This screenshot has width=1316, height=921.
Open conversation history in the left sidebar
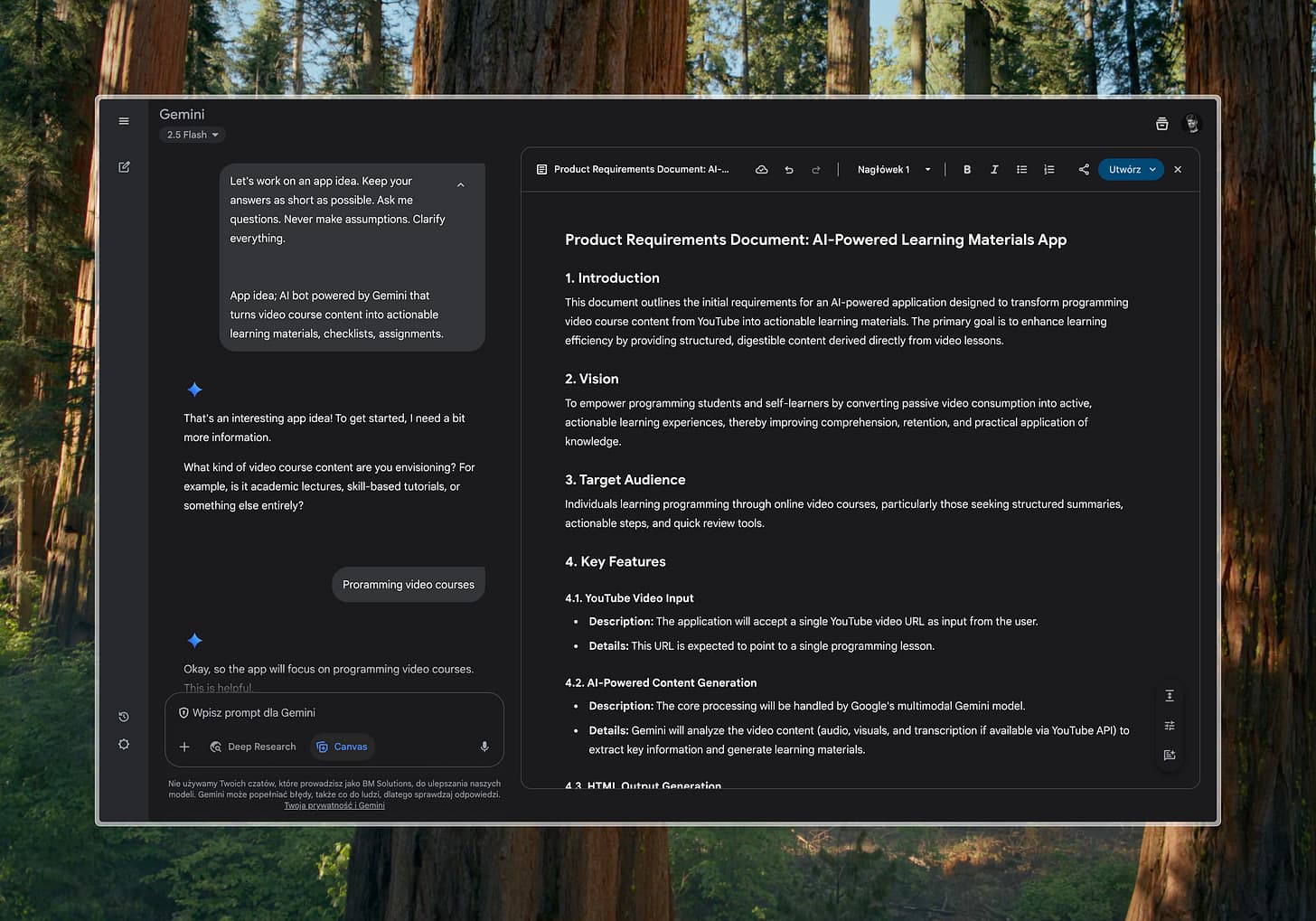(124, 716)
